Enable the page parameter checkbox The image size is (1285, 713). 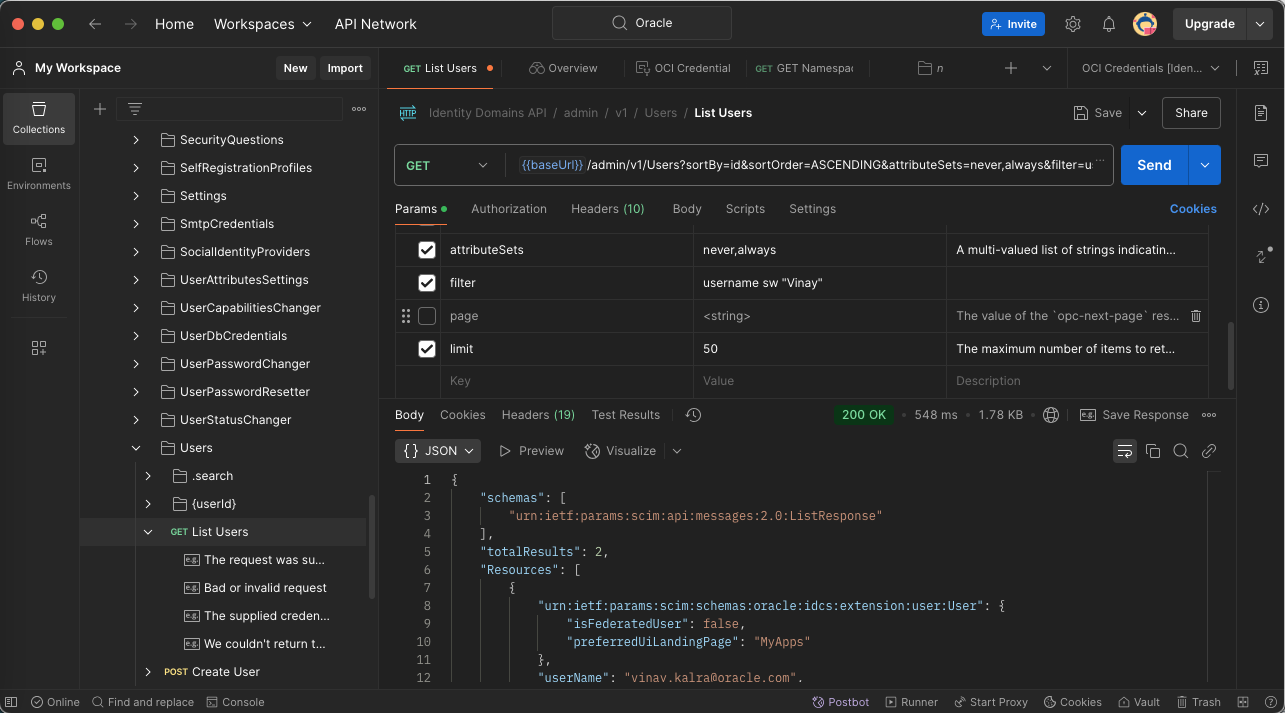(x=427, y=316)
